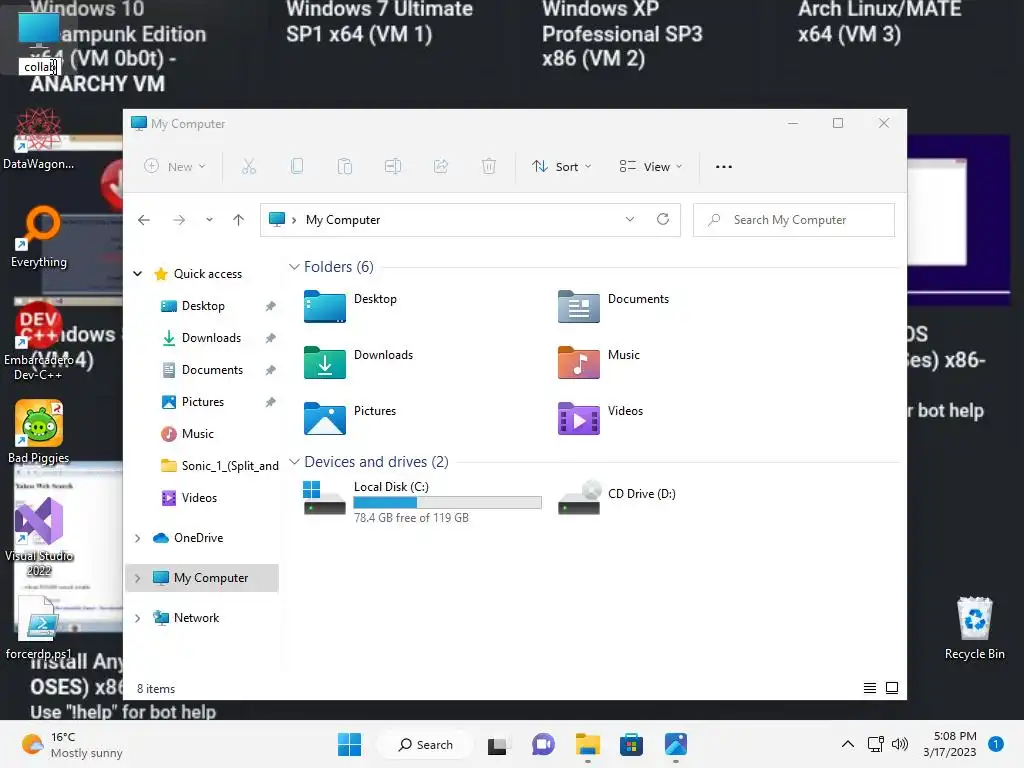The image size is (1024, 768).
Task: Select the Everything search desktop shortcut
Action: click(39, 238)
